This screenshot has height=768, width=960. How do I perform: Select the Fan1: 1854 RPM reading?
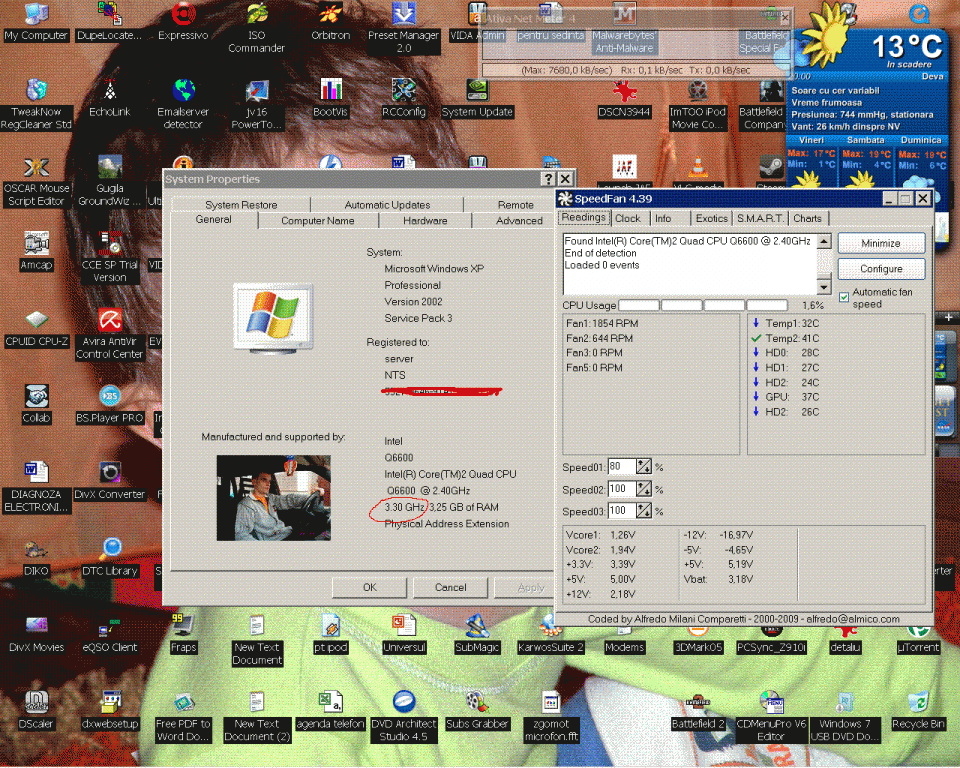(x=602, y=323)
